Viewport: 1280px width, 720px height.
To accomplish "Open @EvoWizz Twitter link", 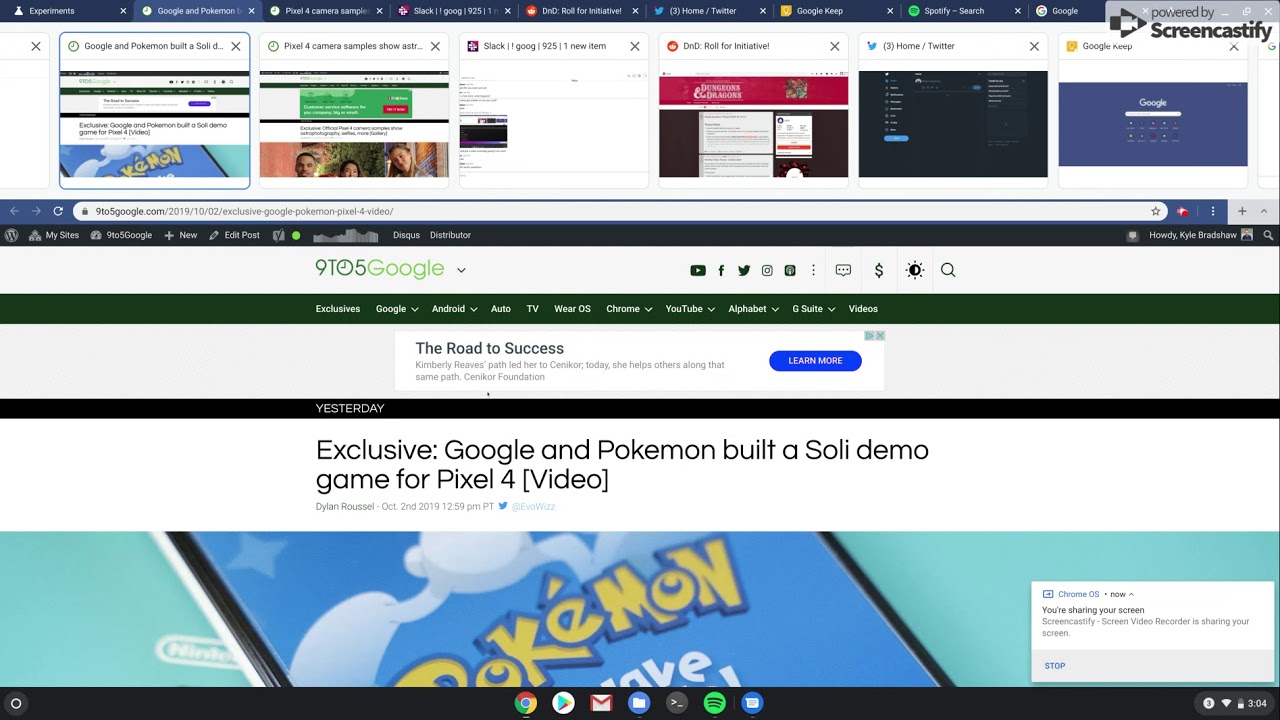I will click(x=533, y=507).
